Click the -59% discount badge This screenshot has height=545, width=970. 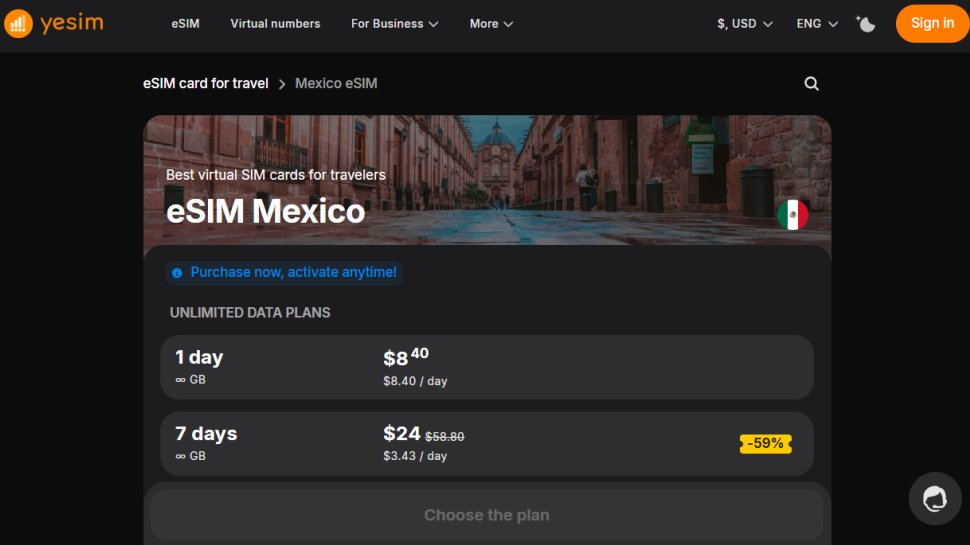[x=765, y=443]
